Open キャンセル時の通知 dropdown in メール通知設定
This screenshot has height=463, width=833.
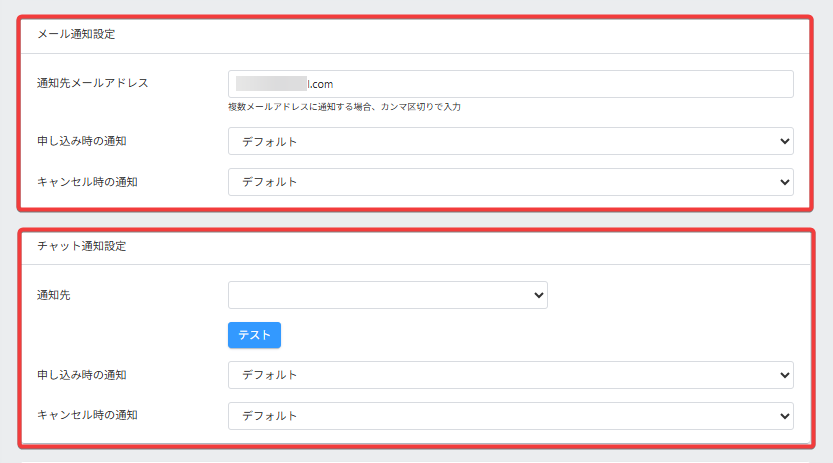coord(510,182)
